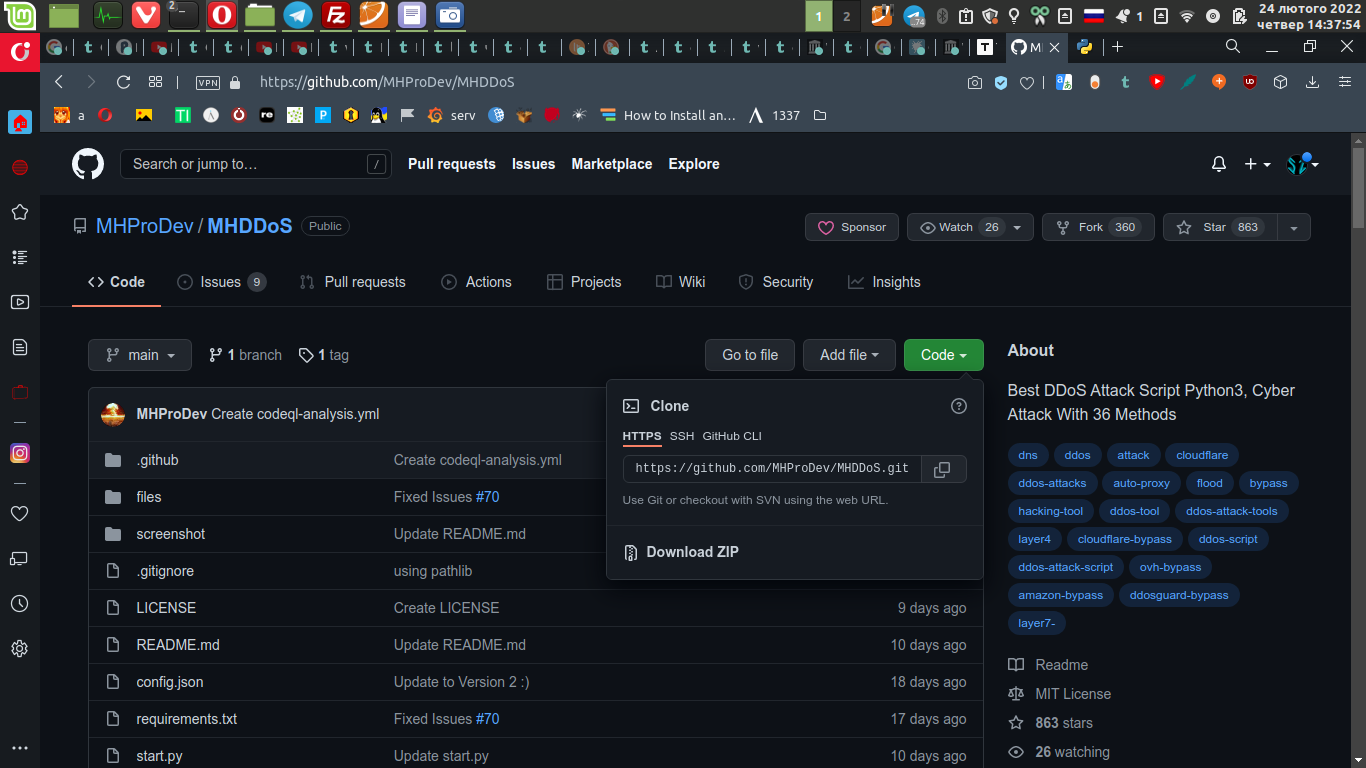Image resolution: width=1366 pixels, height=768 pixels.
Task: Expand the star lists dropdown arrow
Action: tap(1294, 227)
